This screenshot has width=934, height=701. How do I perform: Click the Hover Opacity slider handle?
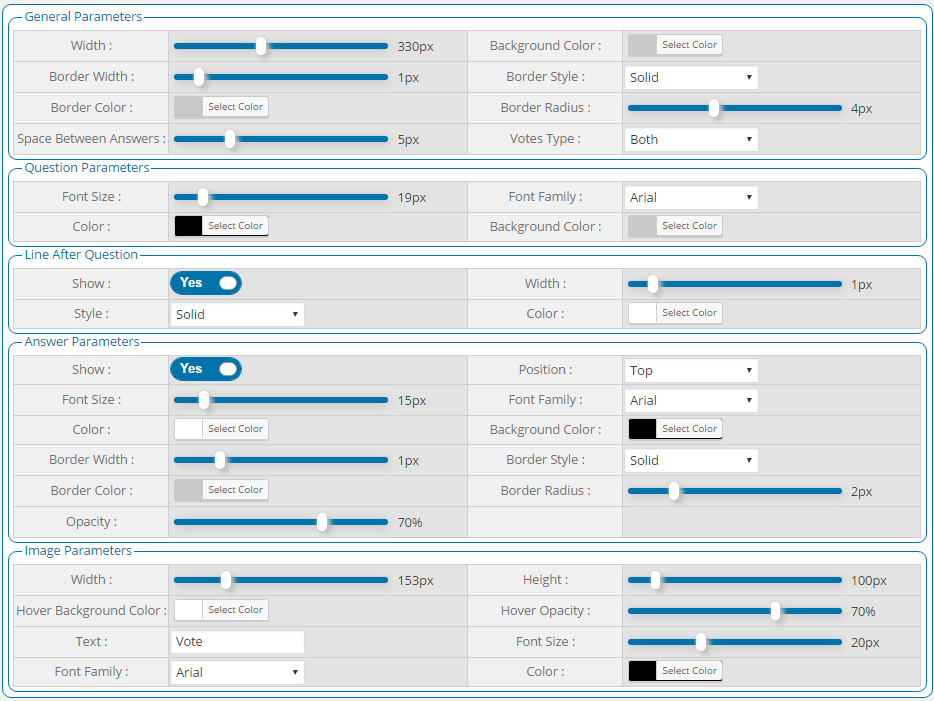776,611
